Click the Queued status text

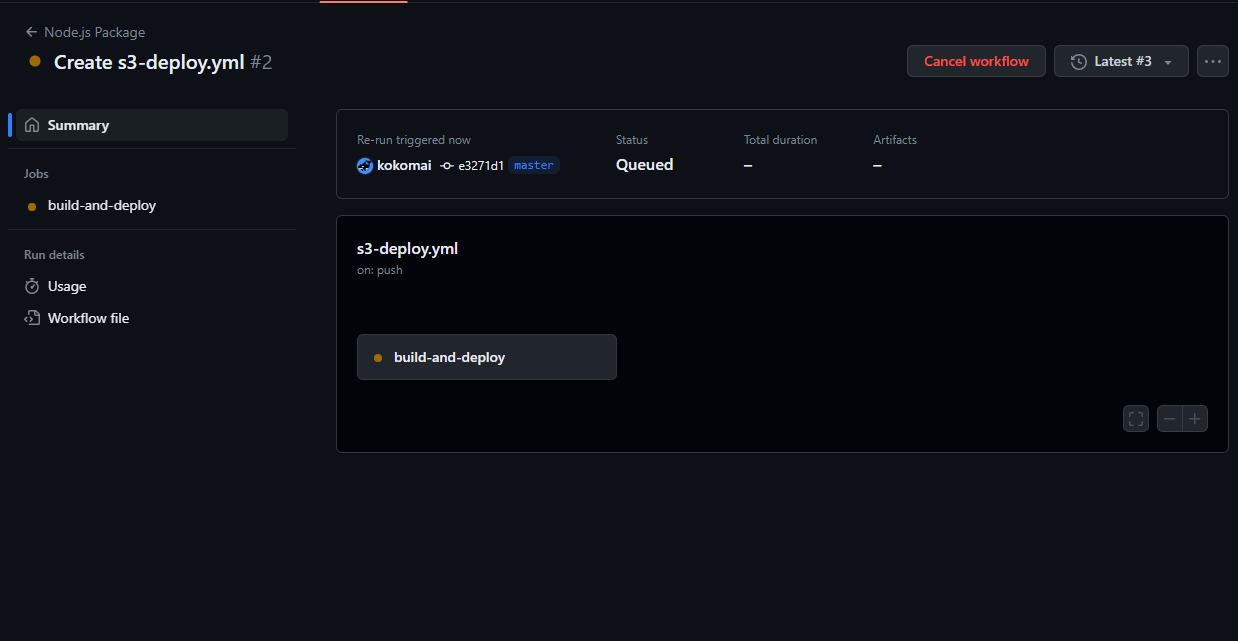pos(644,165)
